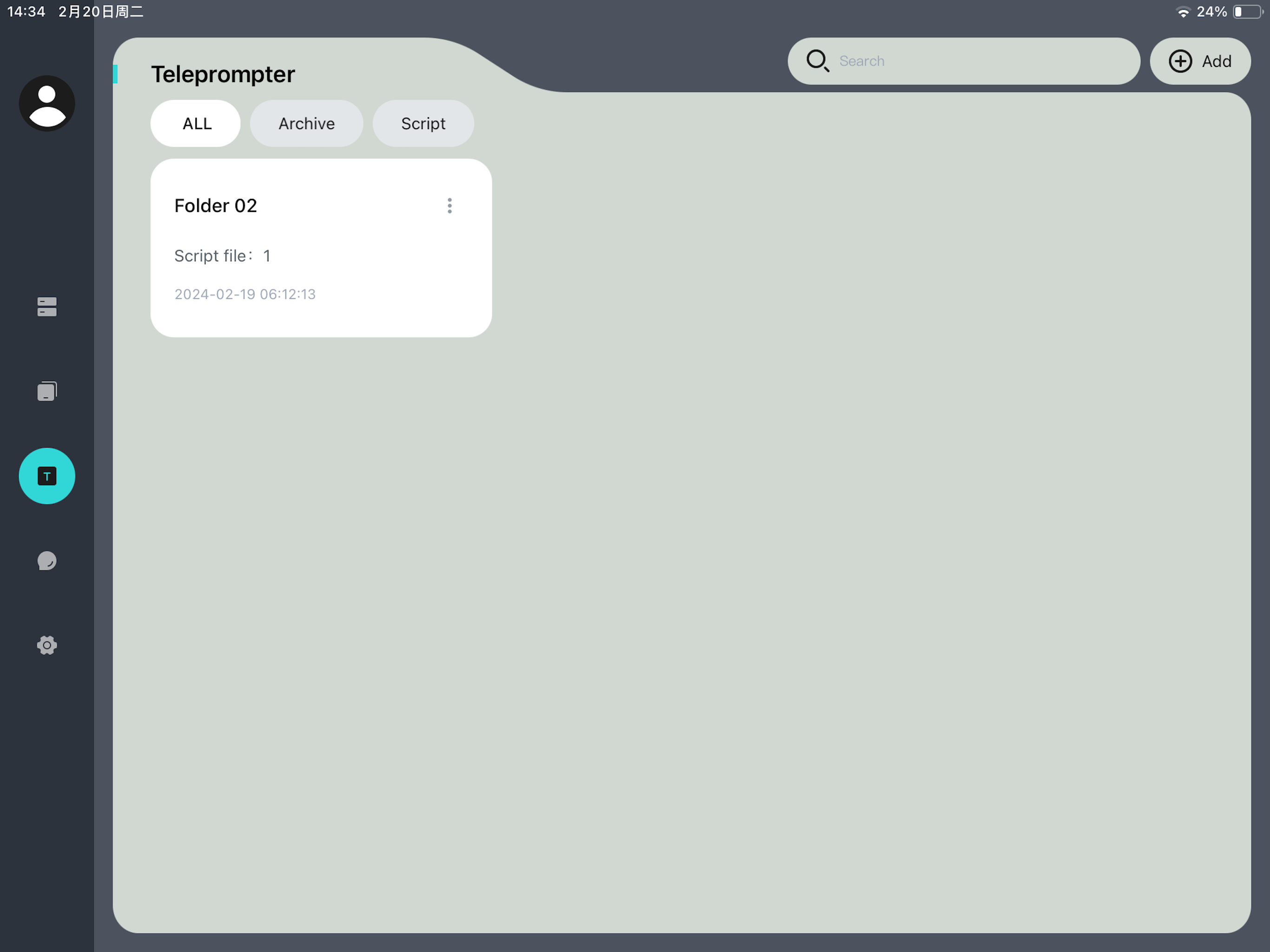Open the stacked pages sidebar icon

pos(47,391)
